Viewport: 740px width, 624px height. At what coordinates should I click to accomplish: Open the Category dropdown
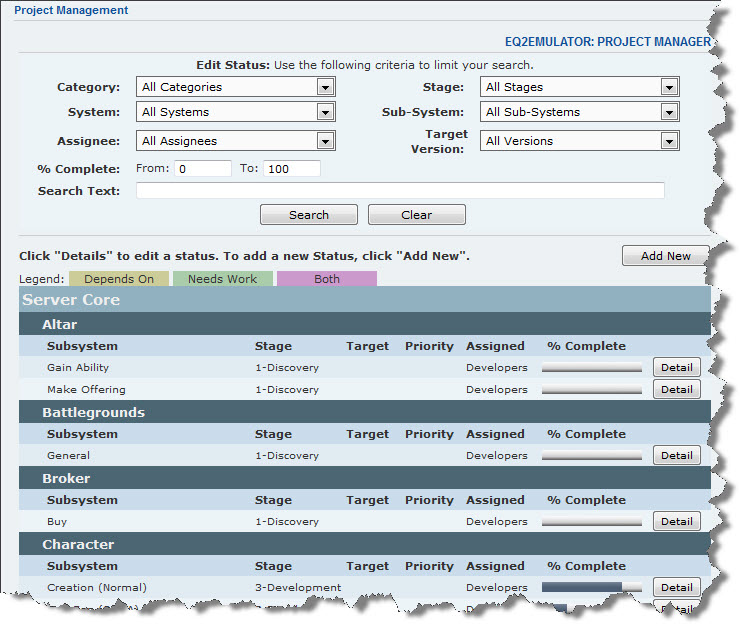click(236, 87)
